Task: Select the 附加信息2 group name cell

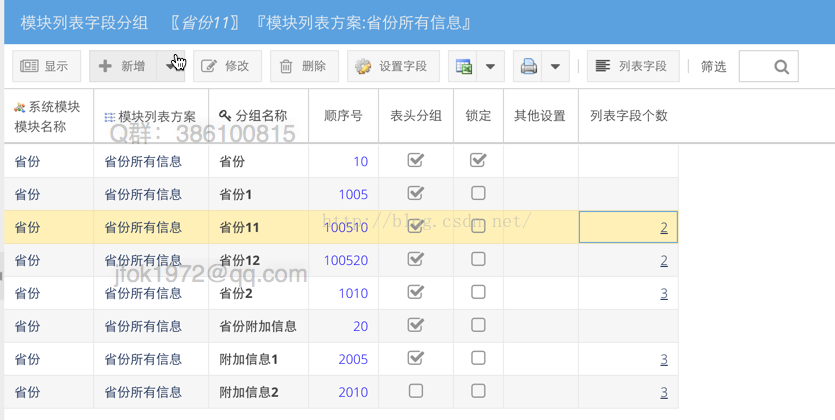Action: pos(258,392)
